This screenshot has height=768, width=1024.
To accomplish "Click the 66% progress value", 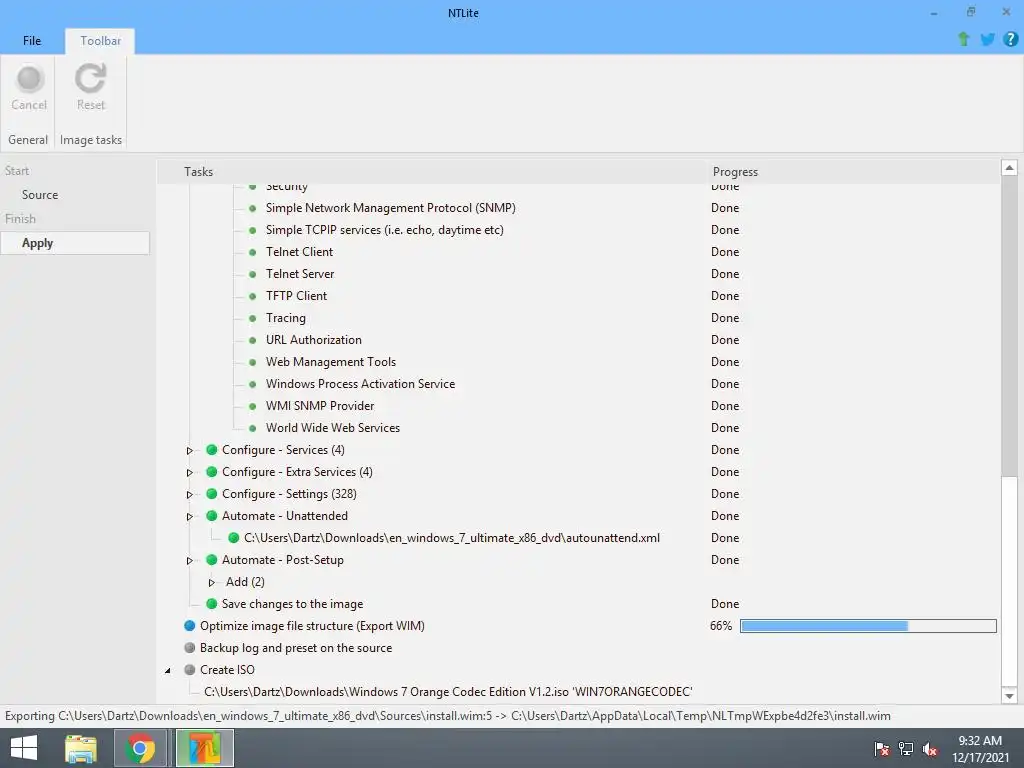I will click(x=721, y=626).
